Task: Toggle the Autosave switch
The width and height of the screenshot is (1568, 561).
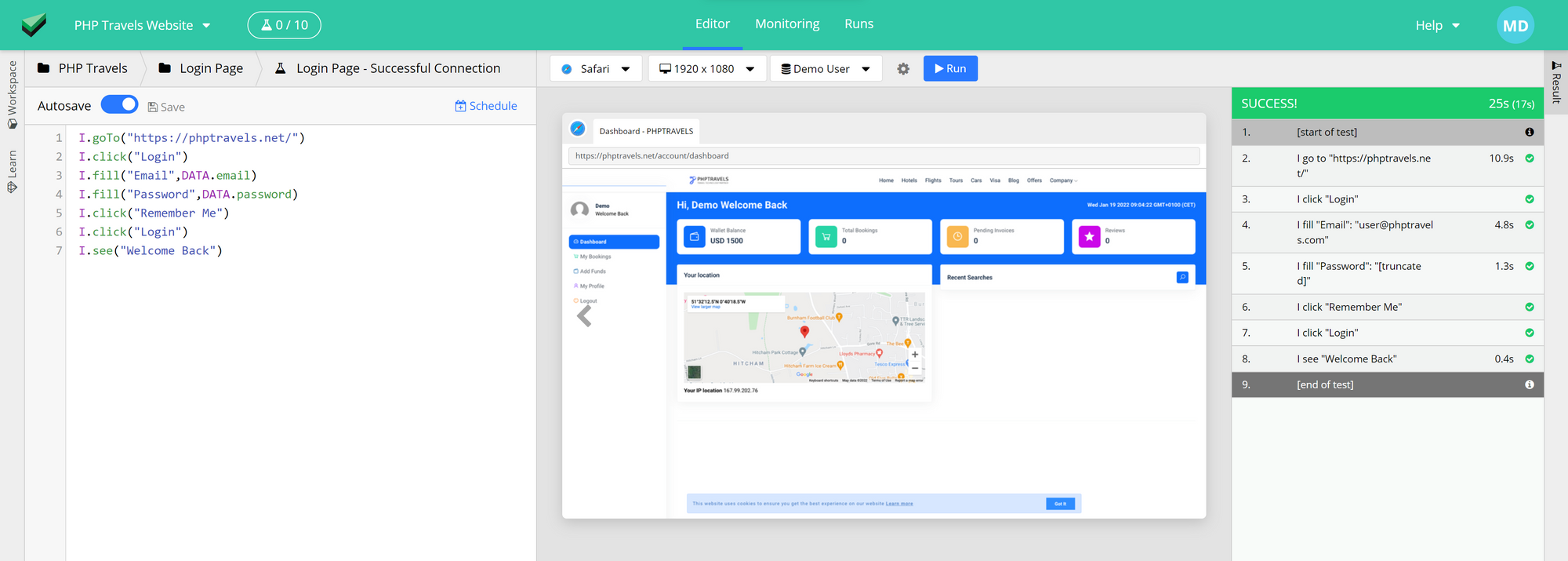Action: [120, 105]
